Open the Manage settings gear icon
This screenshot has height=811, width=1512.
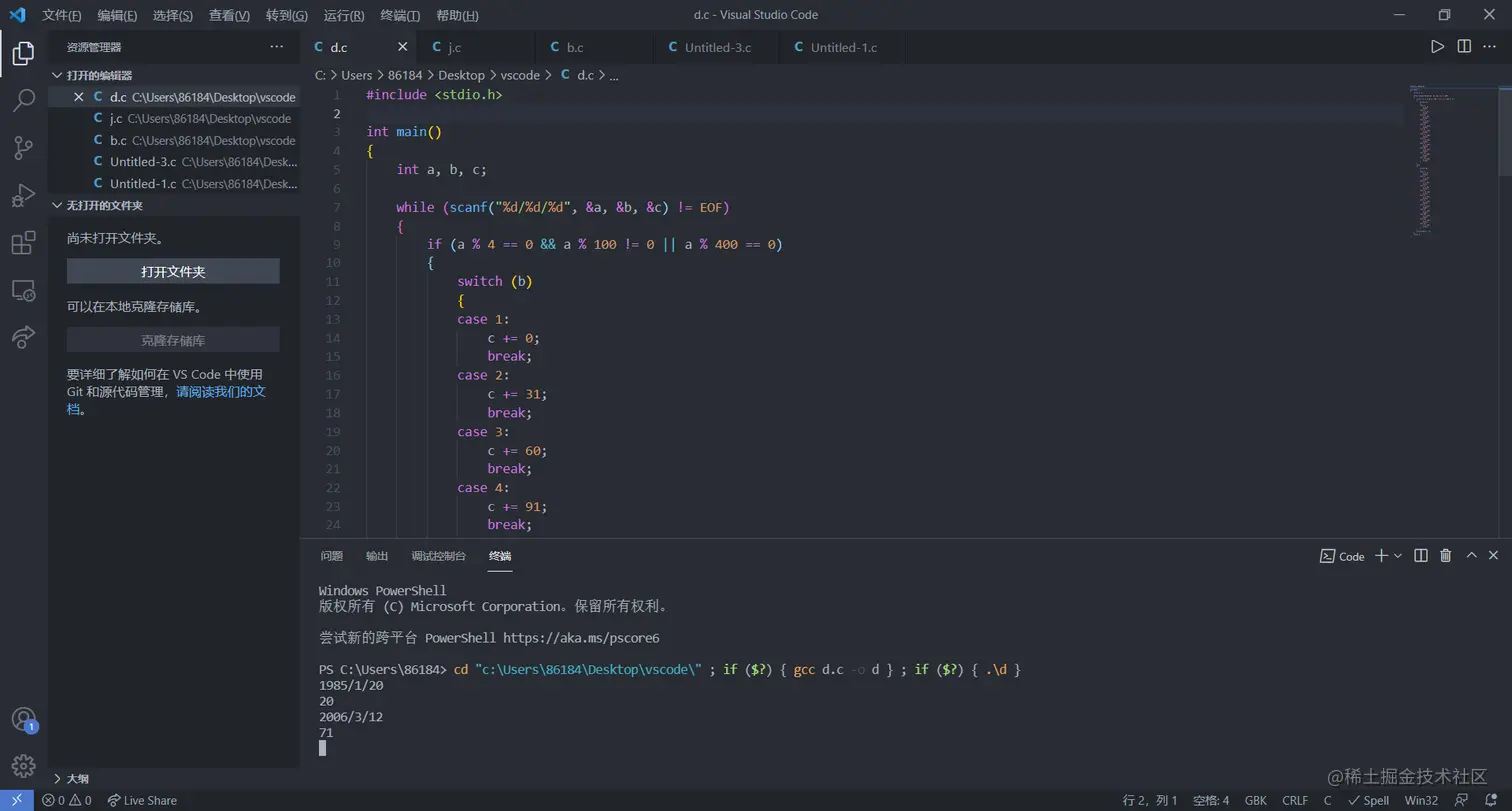pyautogui.click(x=23, y=766)
